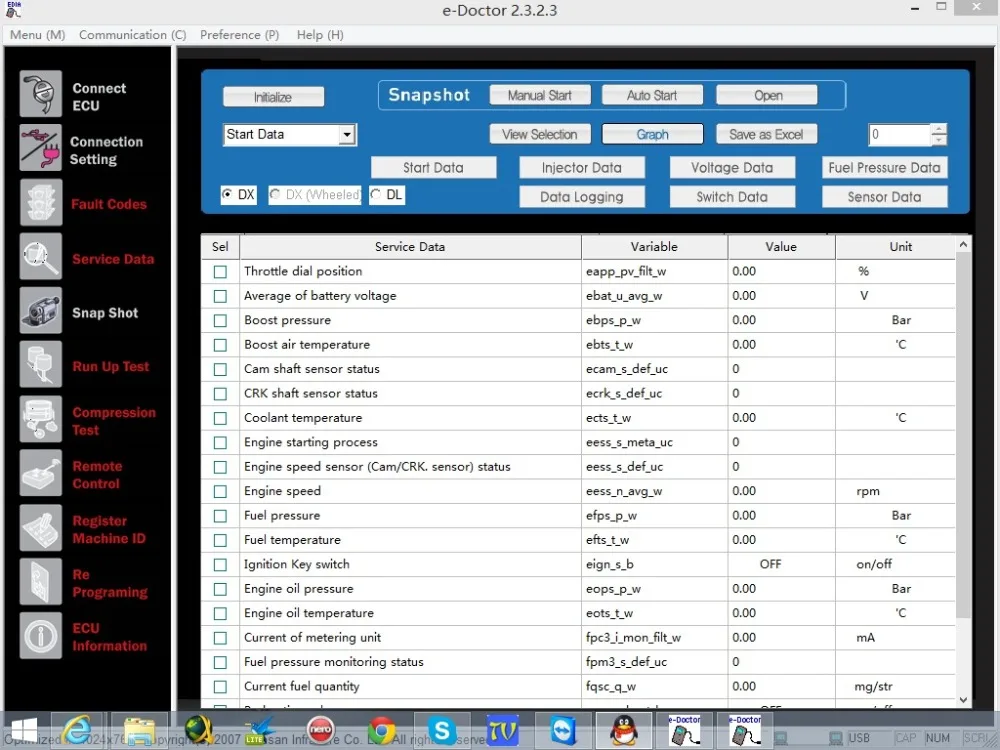Open Re Programing icon
The width and height of the screenshot is (1000, 750).
pos(41,582)
